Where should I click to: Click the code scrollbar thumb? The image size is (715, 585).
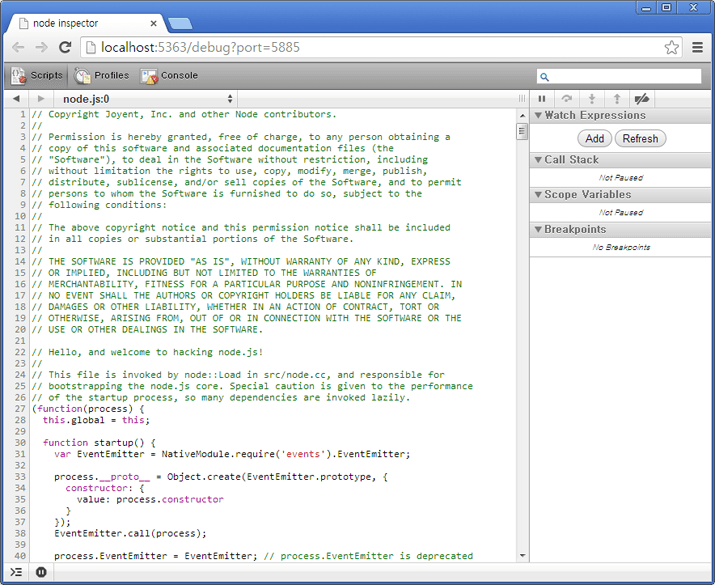522,132
